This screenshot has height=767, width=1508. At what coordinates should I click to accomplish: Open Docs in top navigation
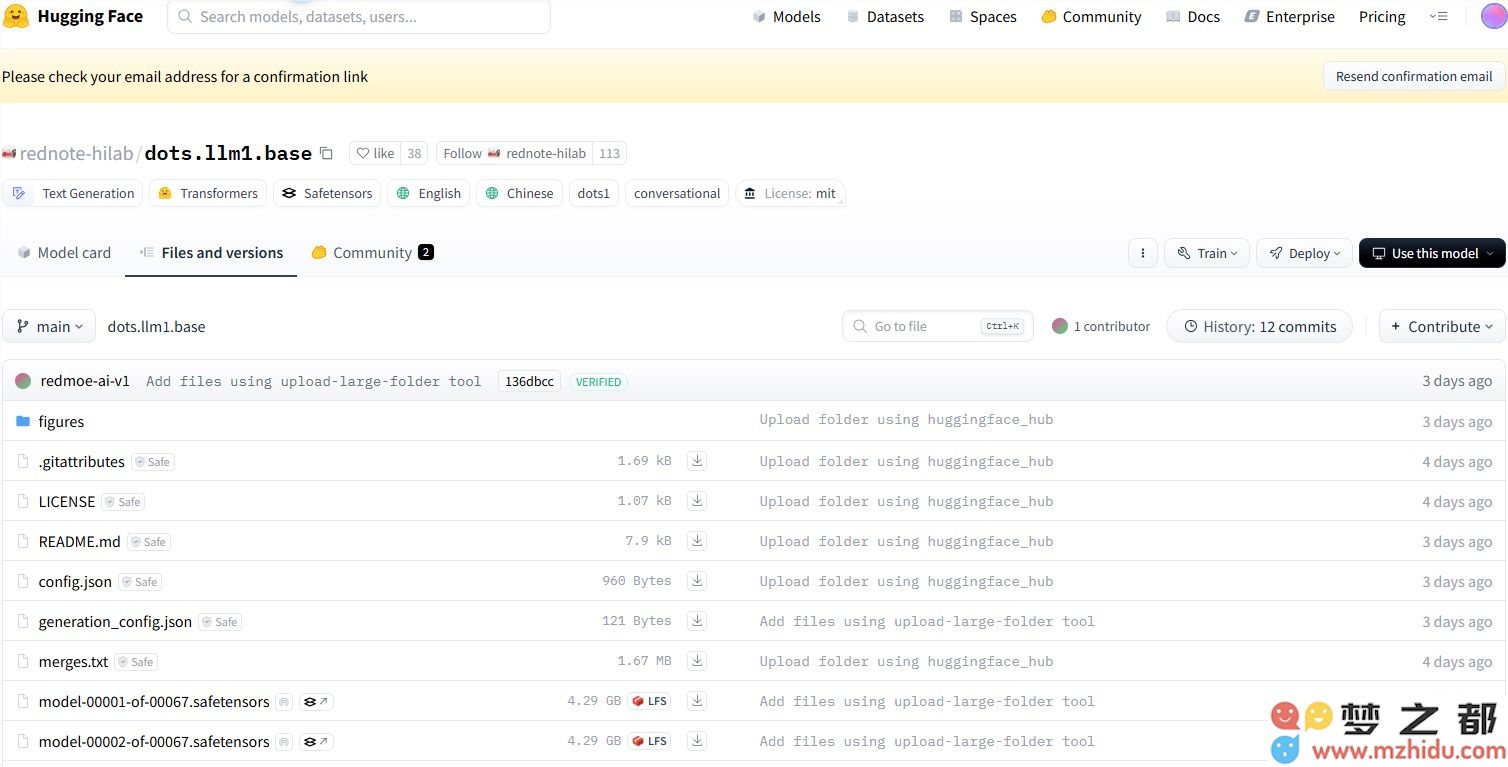[x=1193, y=16]
